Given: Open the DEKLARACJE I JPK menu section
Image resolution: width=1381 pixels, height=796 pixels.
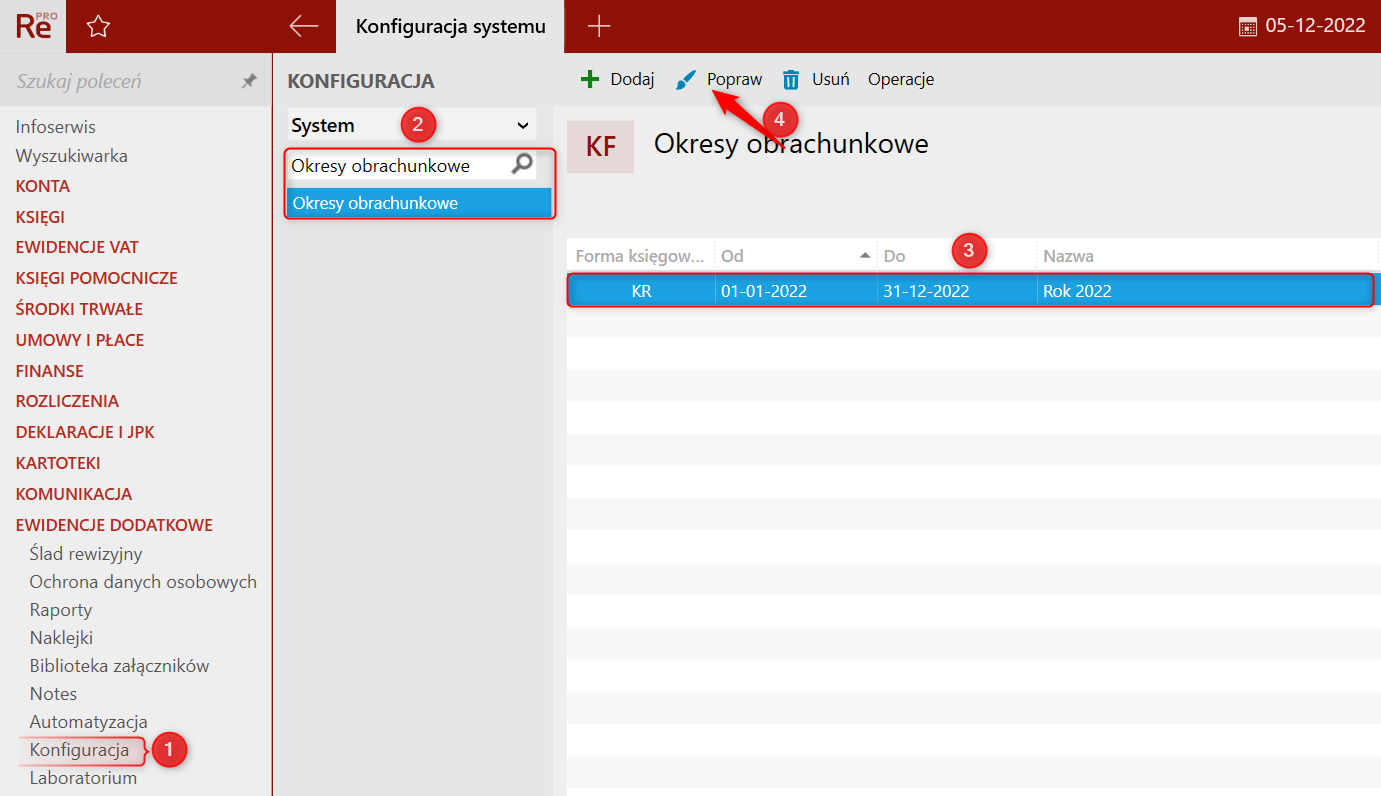Looking at the screenshot, I should (x=85, y=432).
